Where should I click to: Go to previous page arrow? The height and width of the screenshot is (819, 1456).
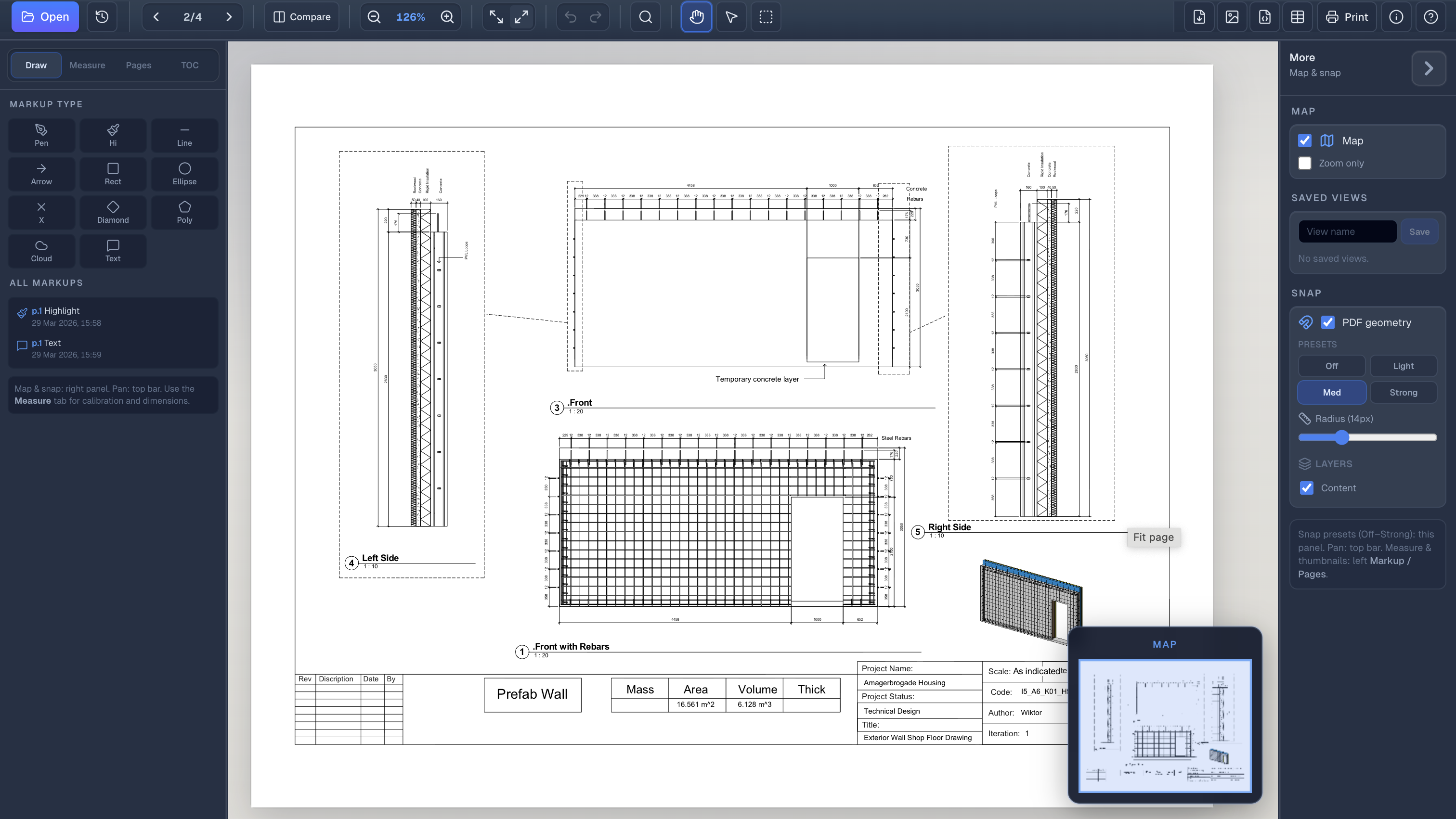pyautogui.click(x=156, y=17)
